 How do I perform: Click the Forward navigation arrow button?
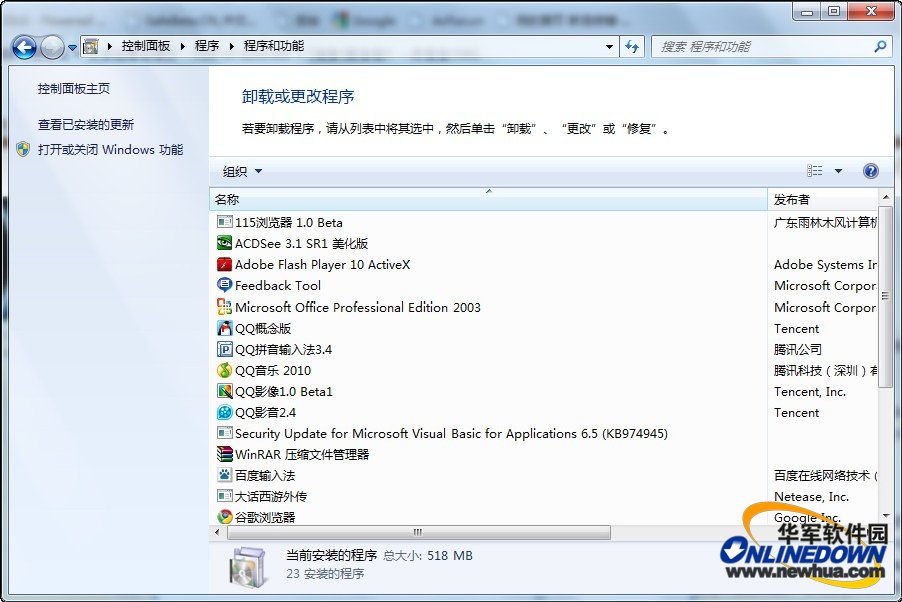[x=52, y=47]
